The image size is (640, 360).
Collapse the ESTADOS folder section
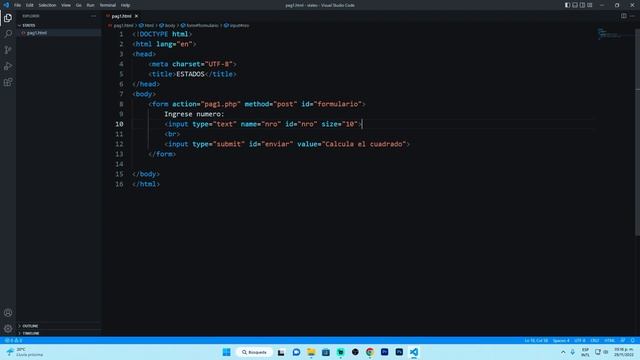point(29,25)
